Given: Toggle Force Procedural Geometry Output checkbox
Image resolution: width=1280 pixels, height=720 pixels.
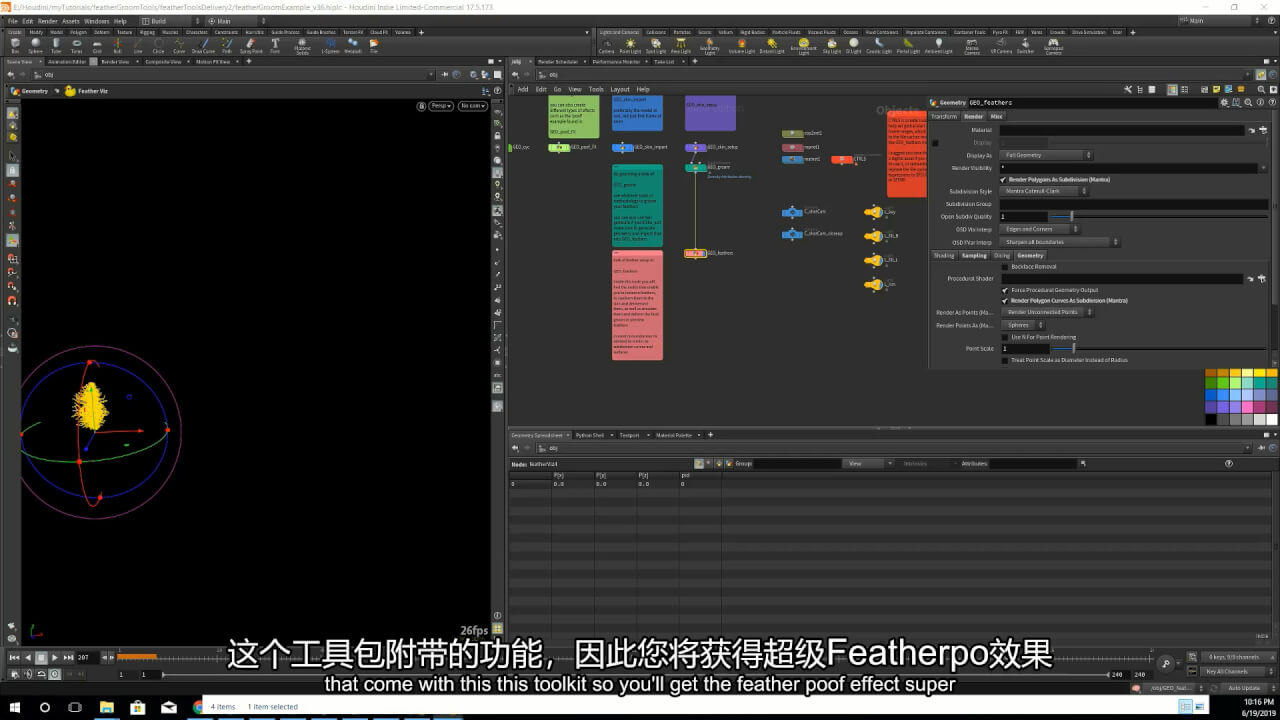Looking at the screenshot, I should click(x=1005, y=290).
